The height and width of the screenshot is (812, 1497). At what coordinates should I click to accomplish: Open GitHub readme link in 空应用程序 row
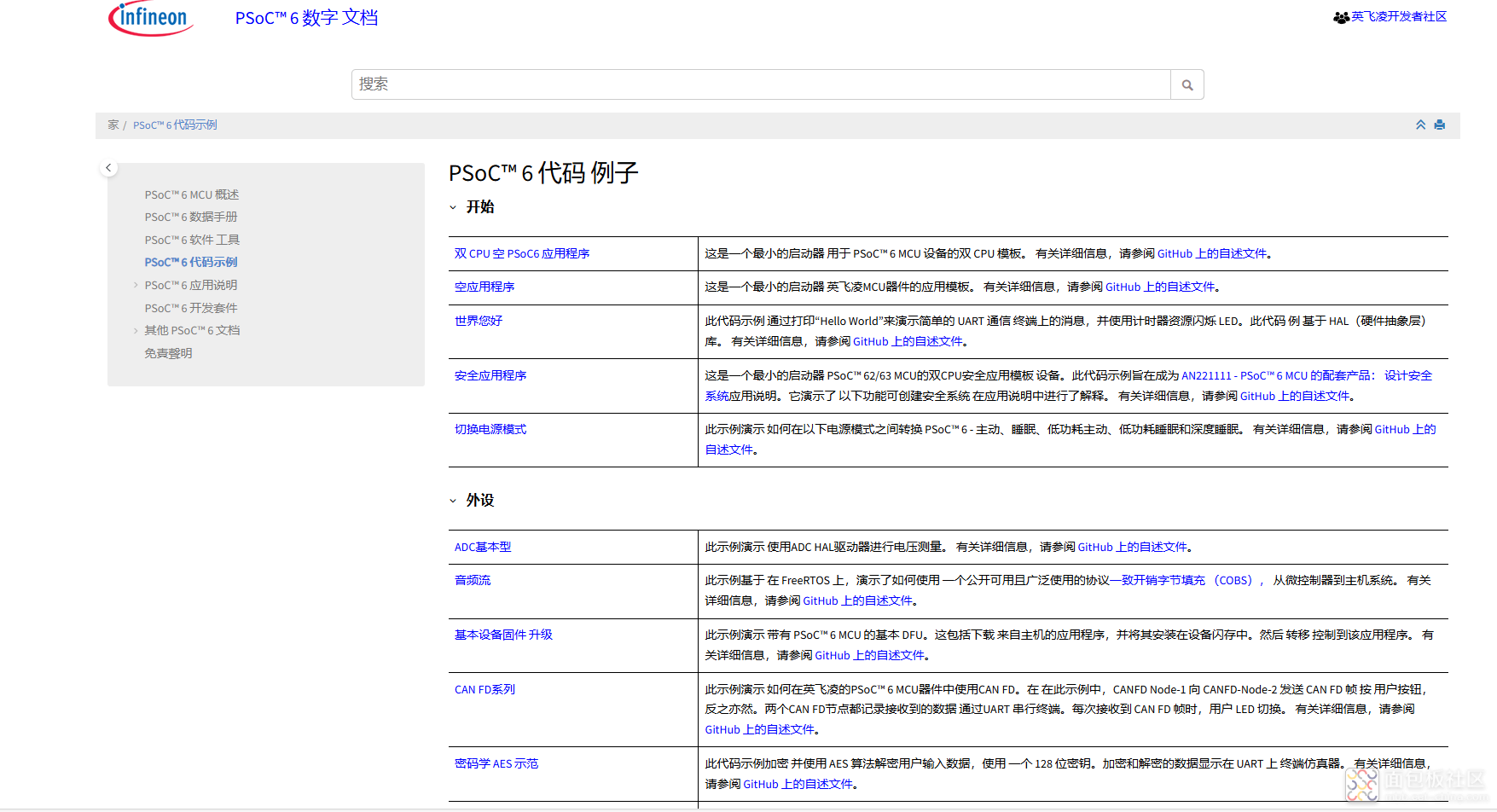(1160, 287)
